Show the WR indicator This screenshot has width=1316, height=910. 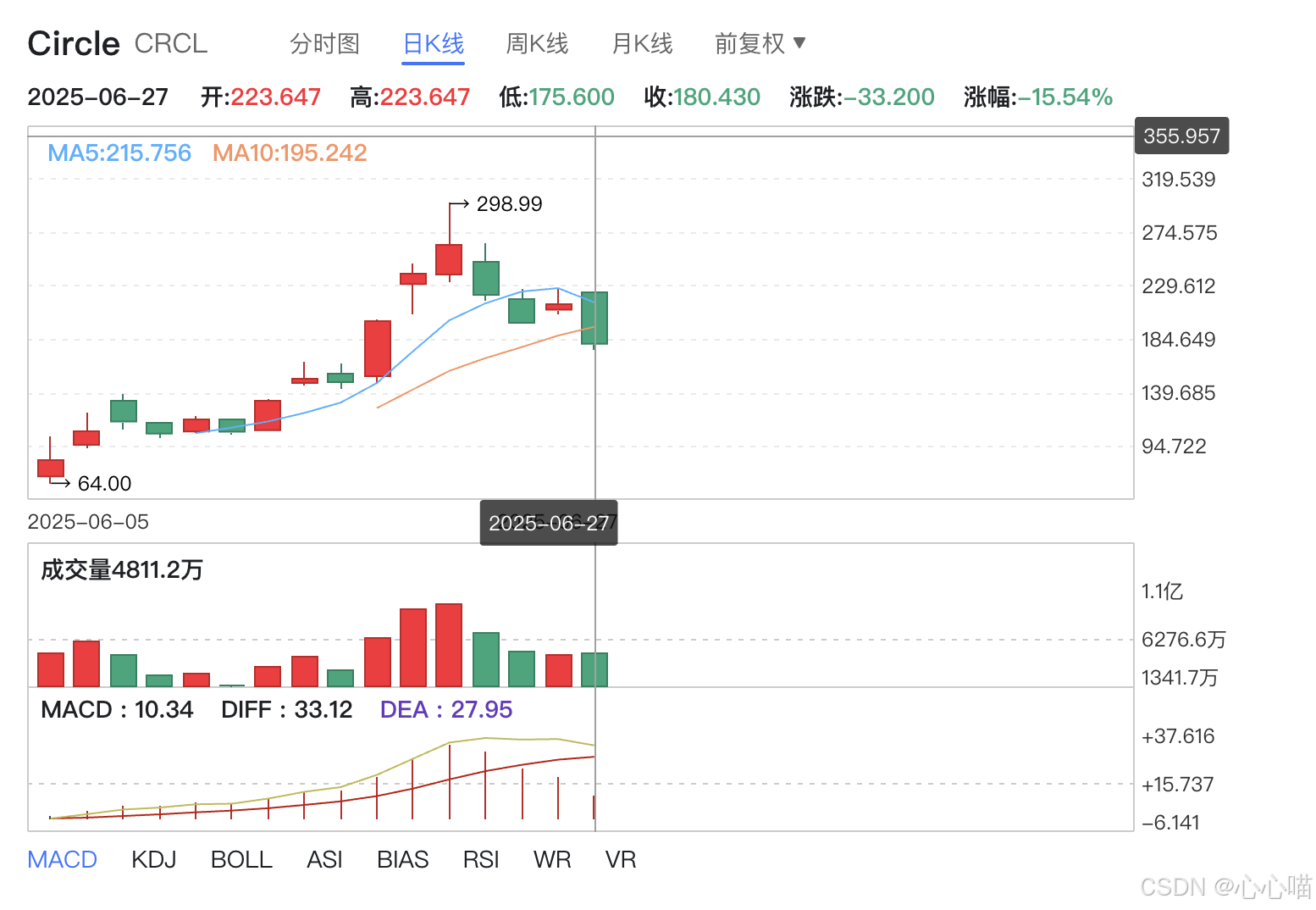pos(552,859)
